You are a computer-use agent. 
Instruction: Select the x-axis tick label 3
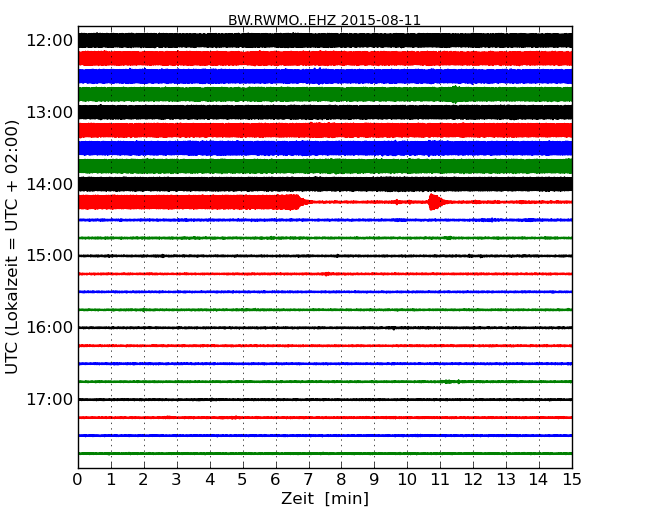point(177,480)
